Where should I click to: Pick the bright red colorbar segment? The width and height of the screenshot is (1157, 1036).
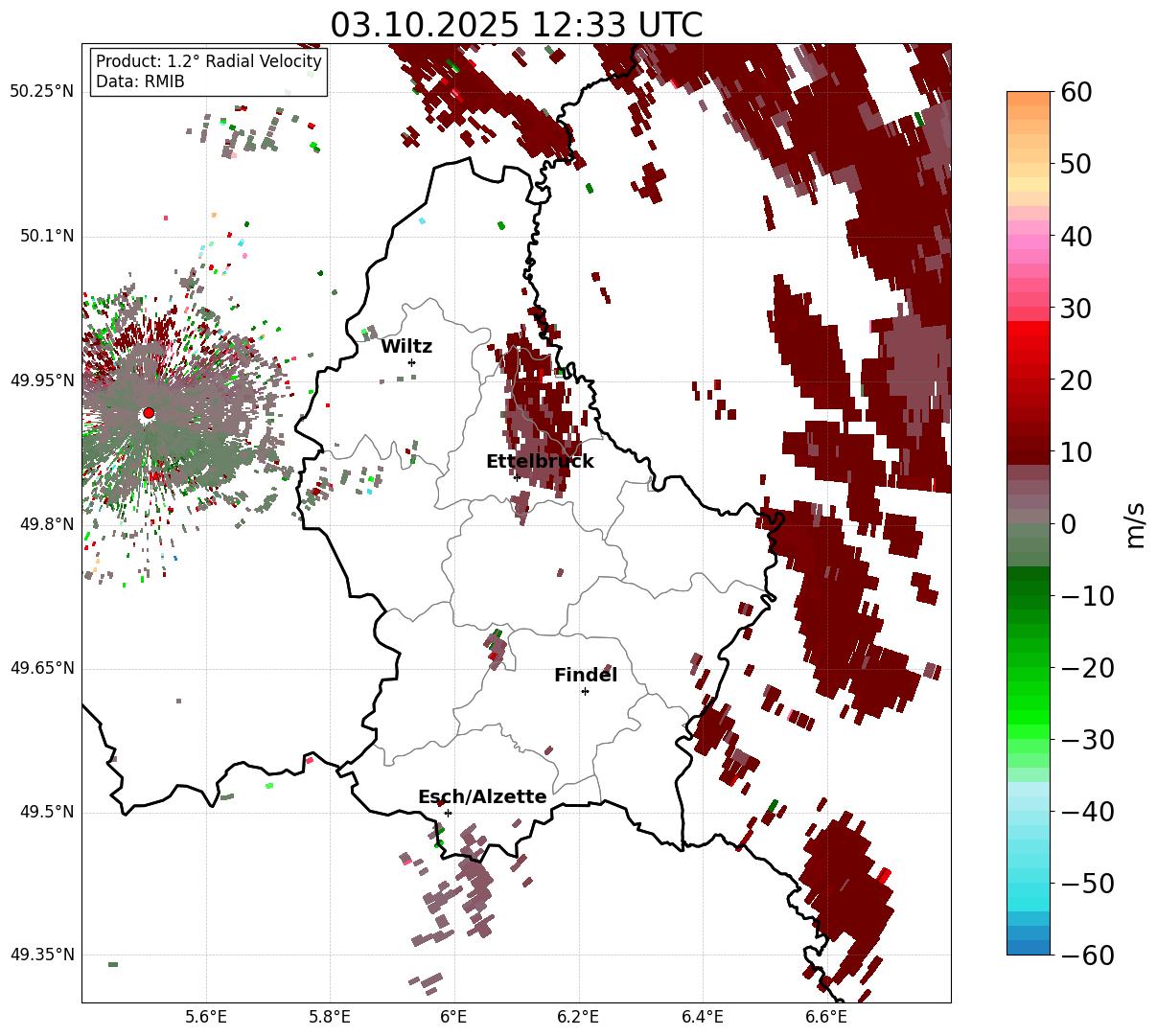1029,331
